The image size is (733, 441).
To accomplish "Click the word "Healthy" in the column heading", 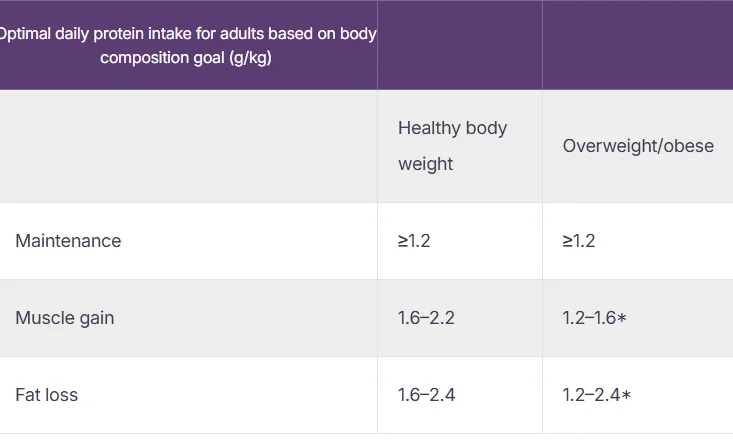I will coord(428,128).
